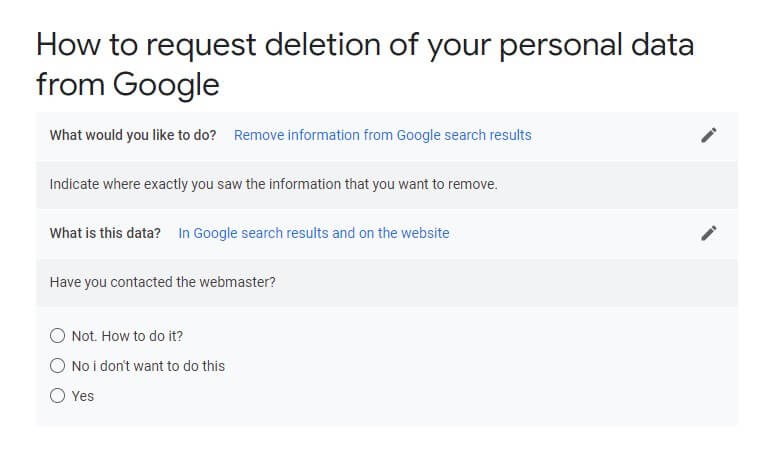Edit the "What would you like to do?" answer with the pencil icon
Image resolution: width=778 pixels, height=455 pixels.
click(x=709, y=135)
